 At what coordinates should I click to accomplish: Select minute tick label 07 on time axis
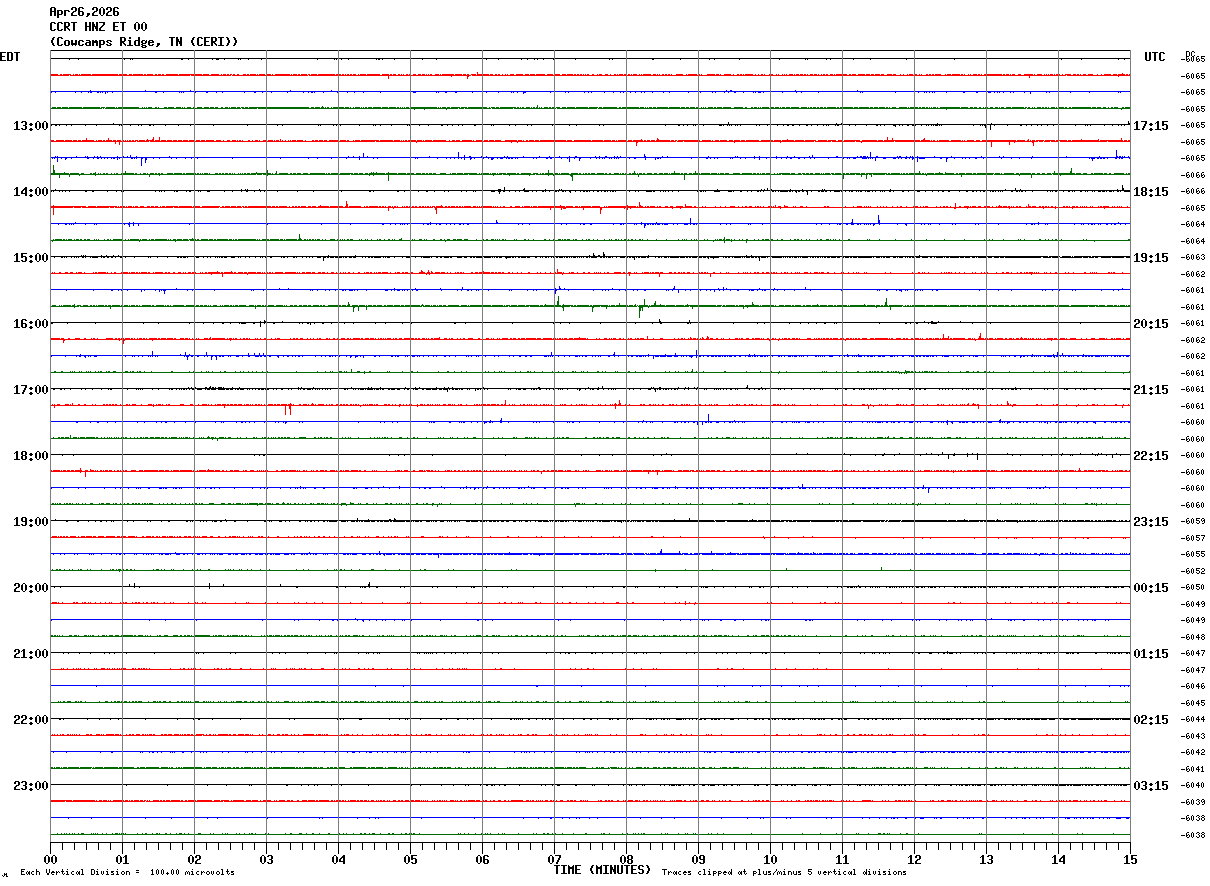coord(554,859)
